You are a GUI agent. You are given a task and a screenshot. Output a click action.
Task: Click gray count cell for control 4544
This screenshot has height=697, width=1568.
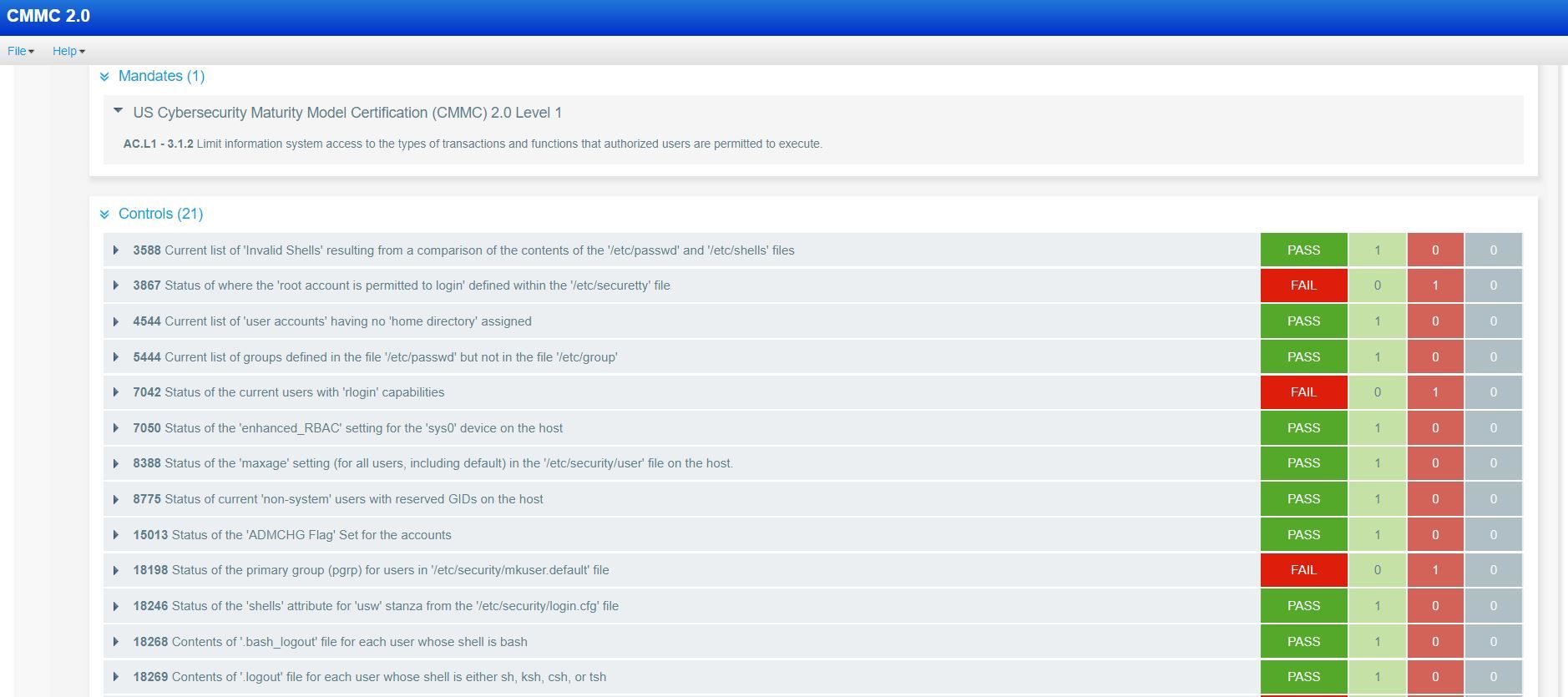[x=1493, y=321]
